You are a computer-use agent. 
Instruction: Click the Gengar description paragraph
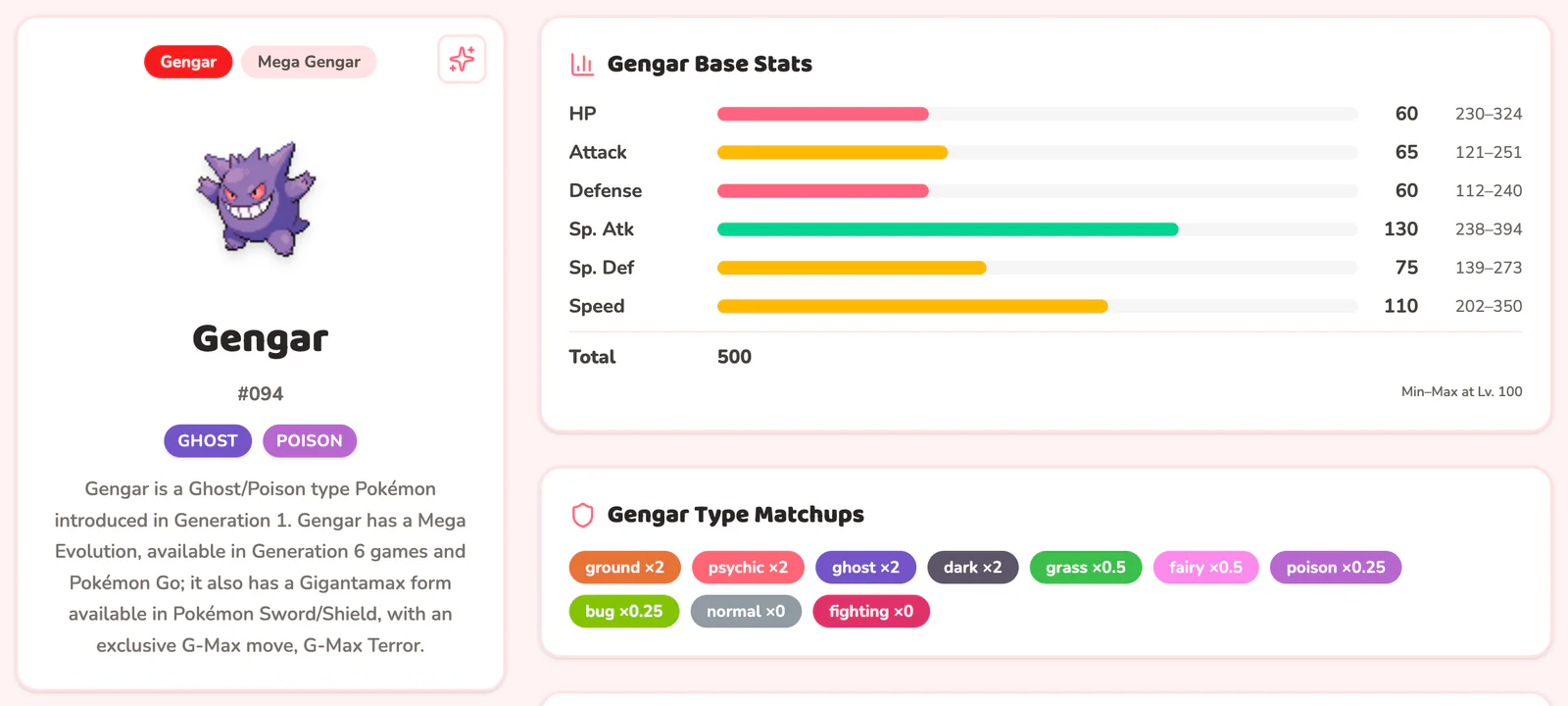click(x=261, y=567)
